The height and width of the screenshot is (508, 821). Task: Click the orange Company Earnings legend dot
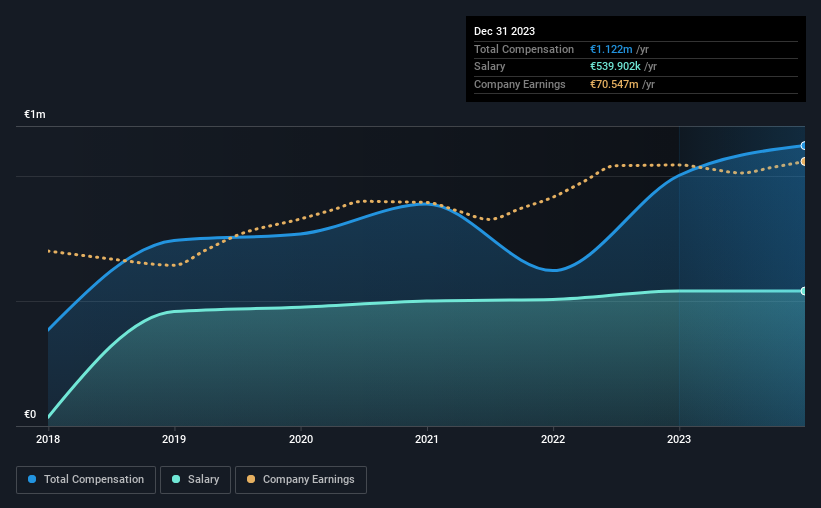[x=251, y=479]
